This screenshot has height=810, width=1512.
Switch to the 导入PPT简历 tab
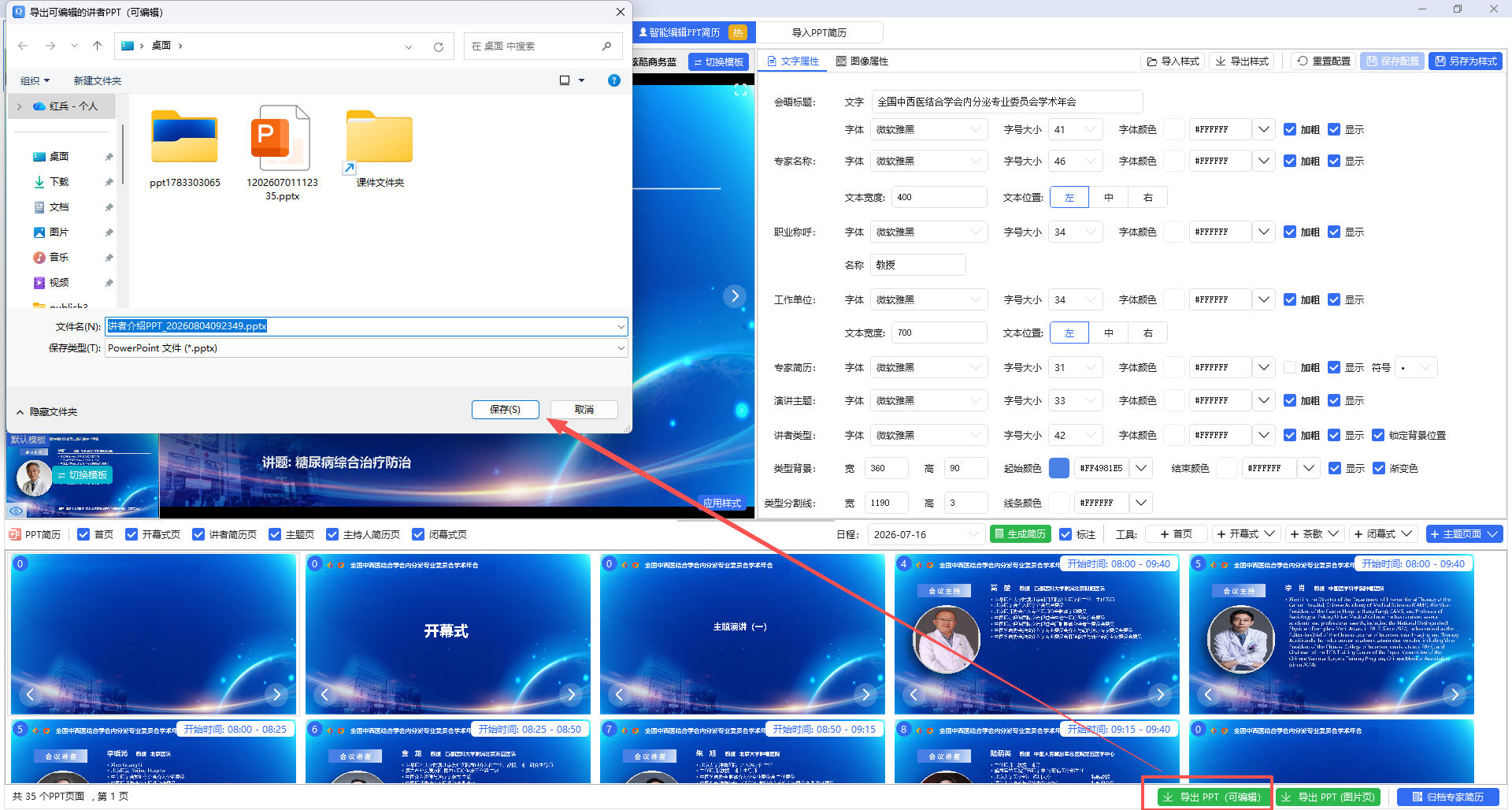pyautogui.click(x=819, y=32)
